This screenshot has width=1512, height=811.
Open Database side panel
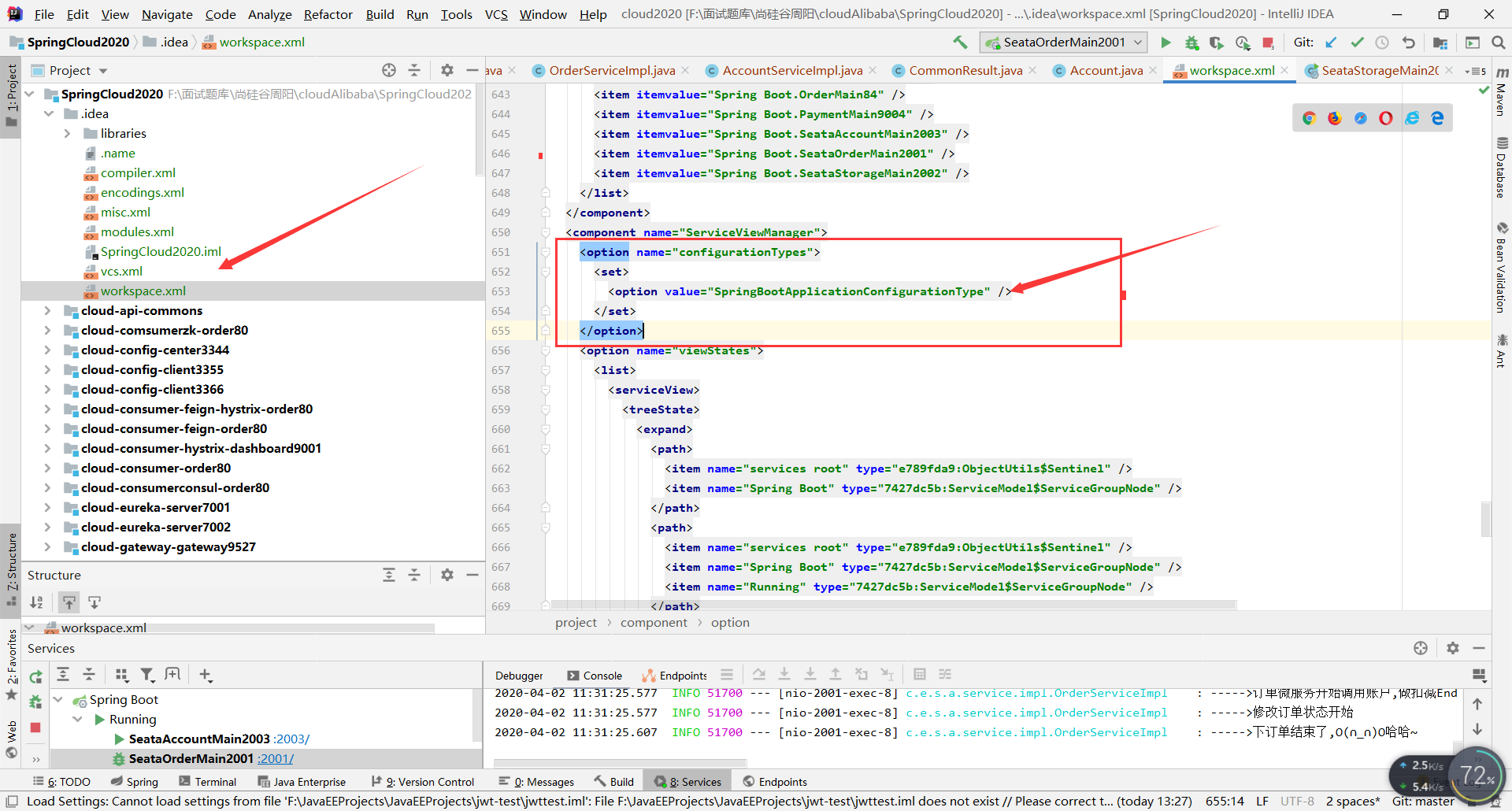click(x=1502, y=167)
